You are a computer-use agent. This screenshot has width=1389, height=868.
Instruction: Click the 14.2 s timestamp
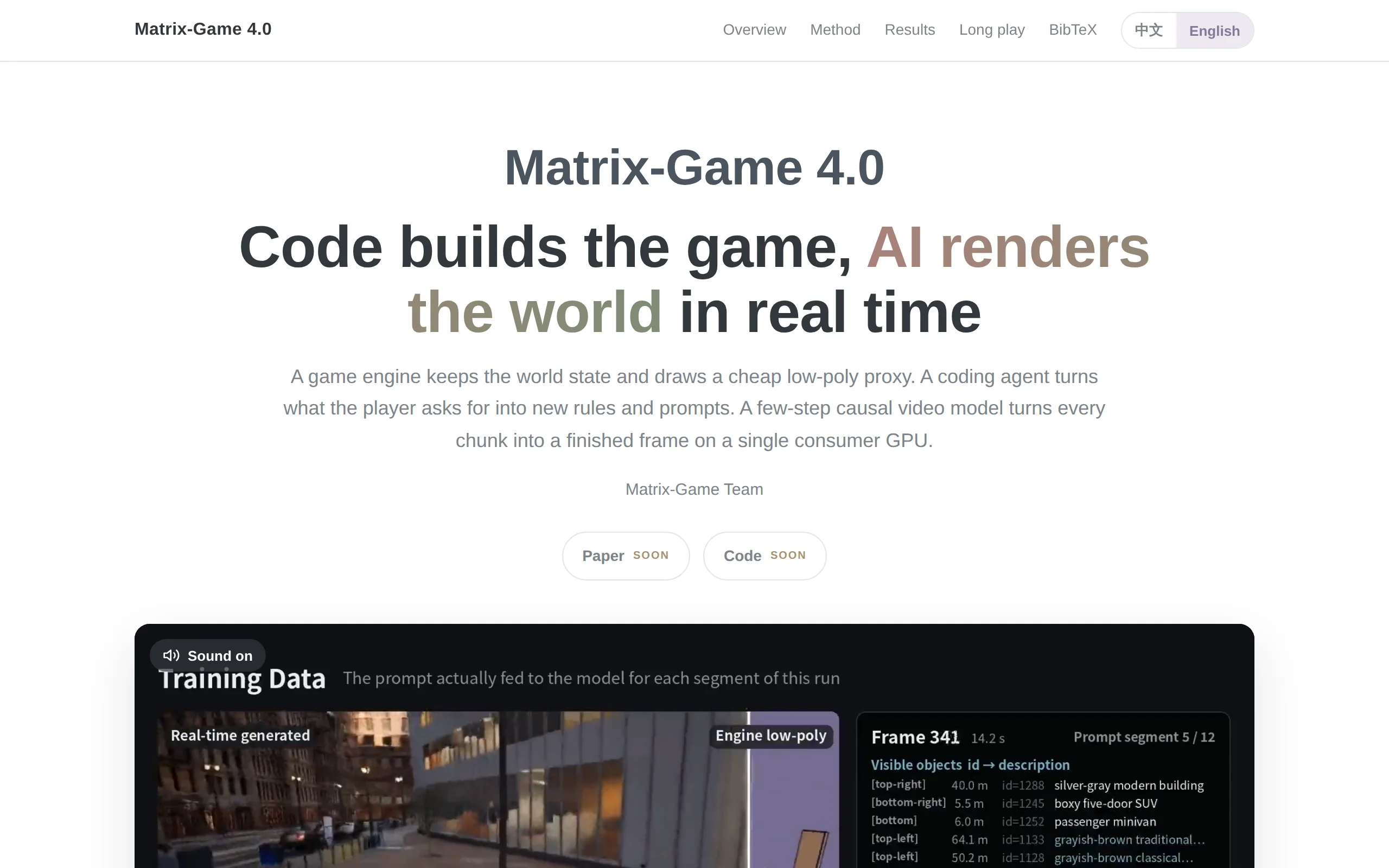click(x=987, y=738)
